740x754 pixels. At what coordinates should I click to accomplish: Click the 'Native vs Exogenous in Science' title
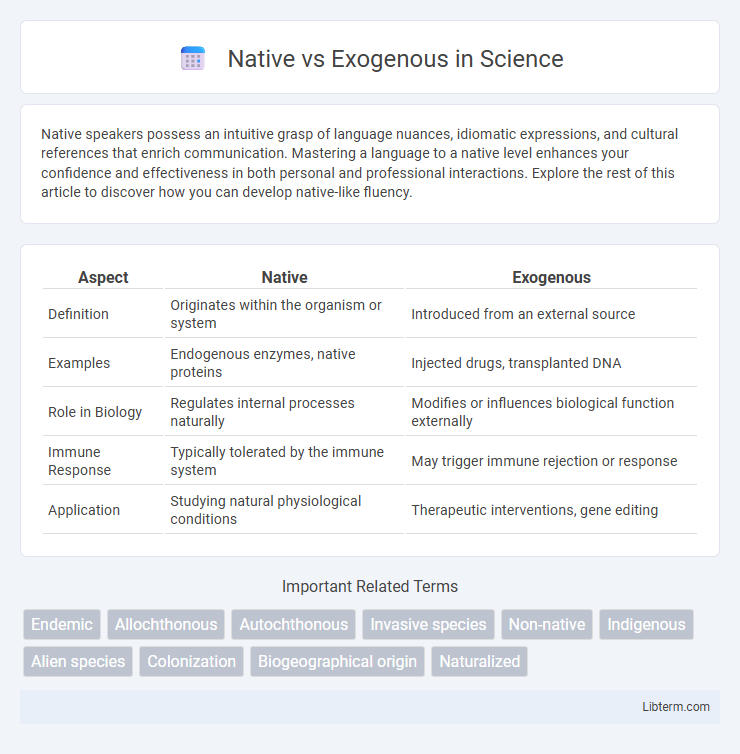click(395, 59)
